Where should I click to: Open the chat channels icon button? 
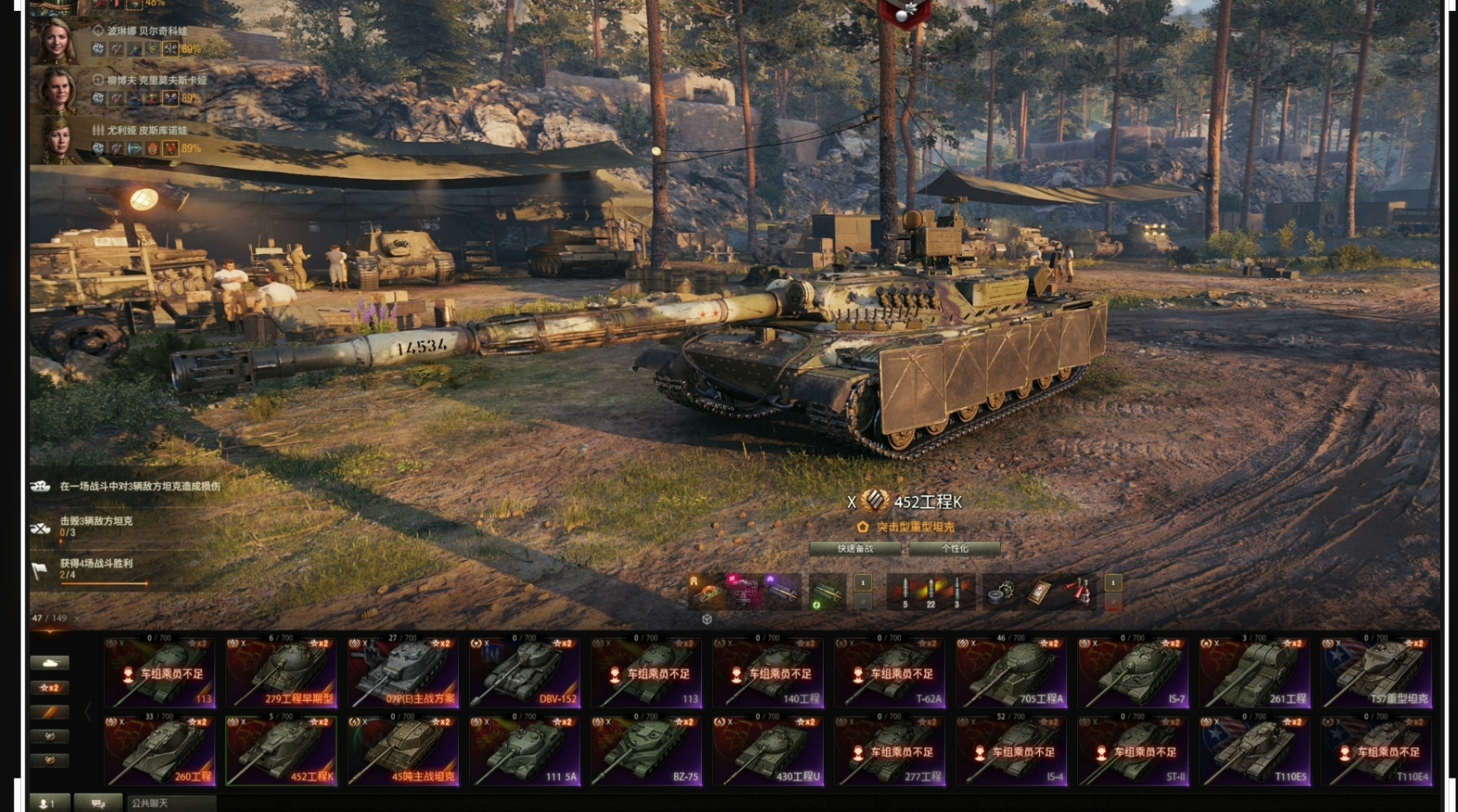pos(98,803)
